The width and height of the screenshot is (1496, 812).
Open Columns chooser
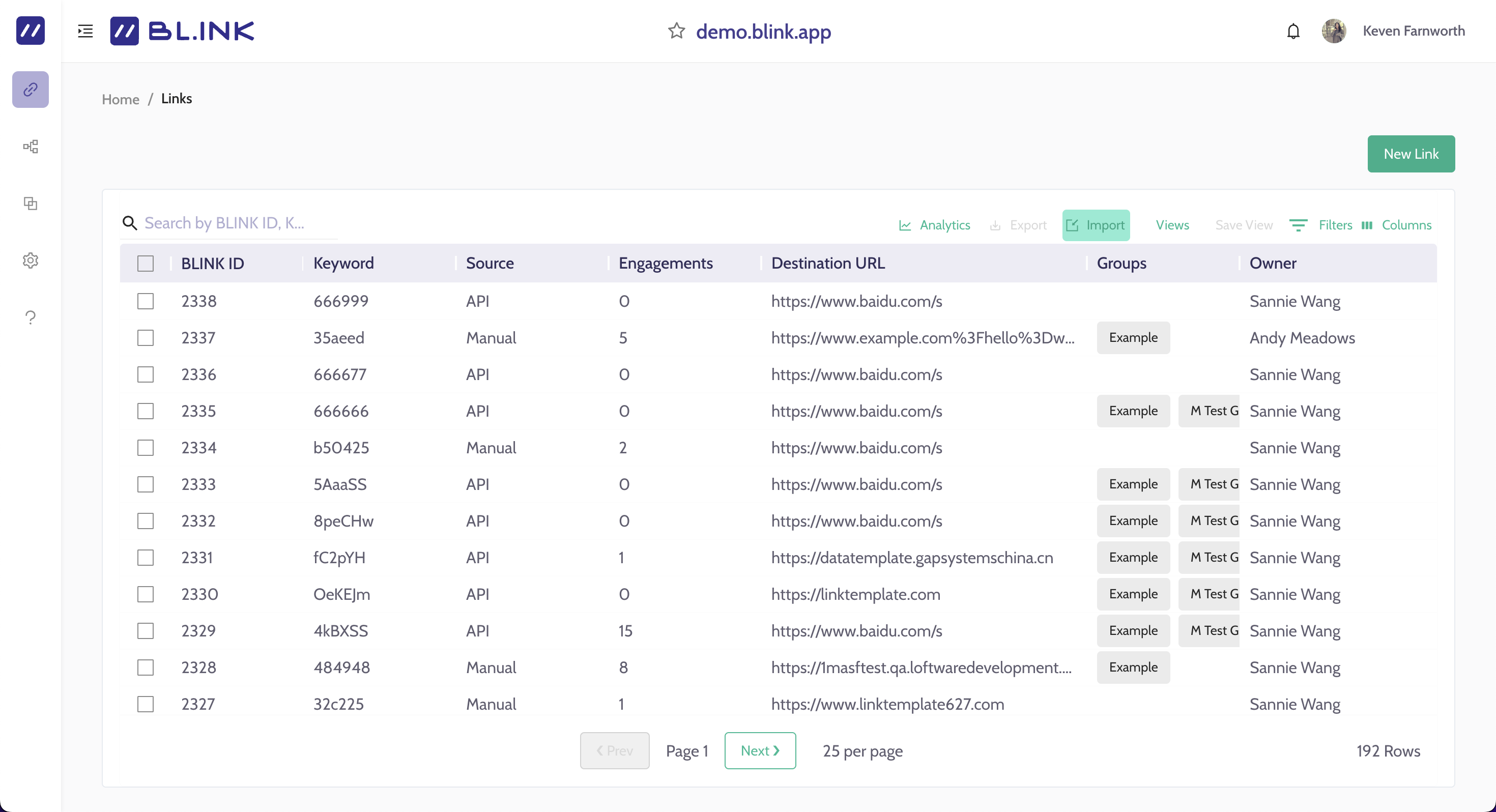(1397, 225)
